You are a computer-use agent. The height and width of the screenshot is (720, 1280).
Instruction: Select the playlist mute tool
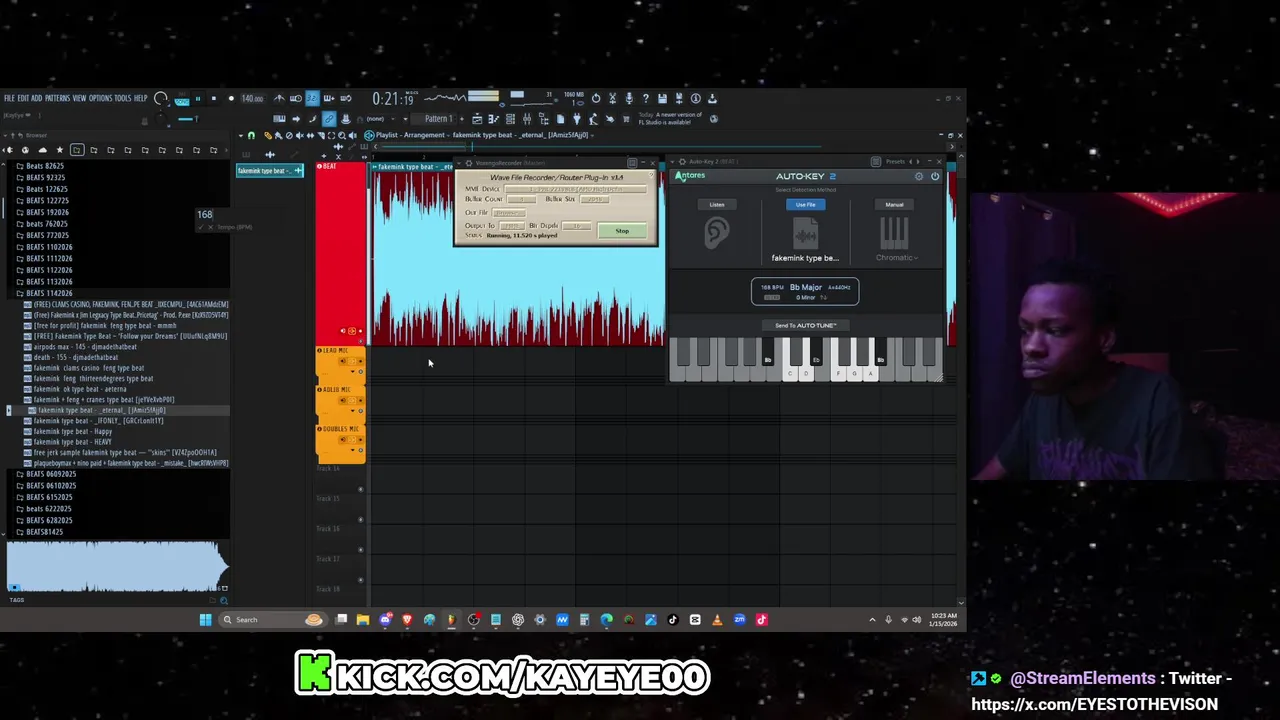[299, 135]
